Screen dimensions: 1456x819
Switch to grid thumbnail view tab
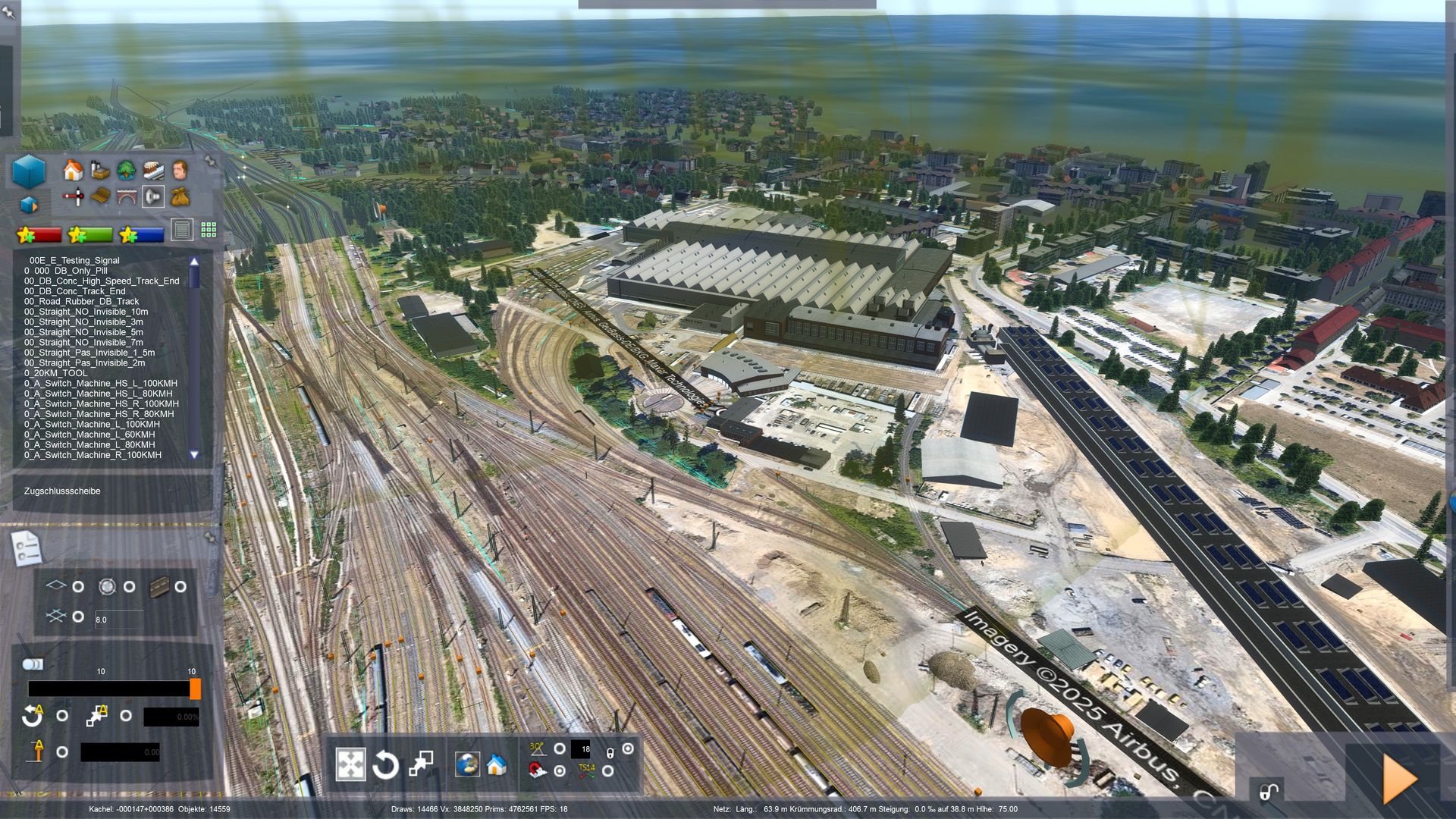[209, 230]
